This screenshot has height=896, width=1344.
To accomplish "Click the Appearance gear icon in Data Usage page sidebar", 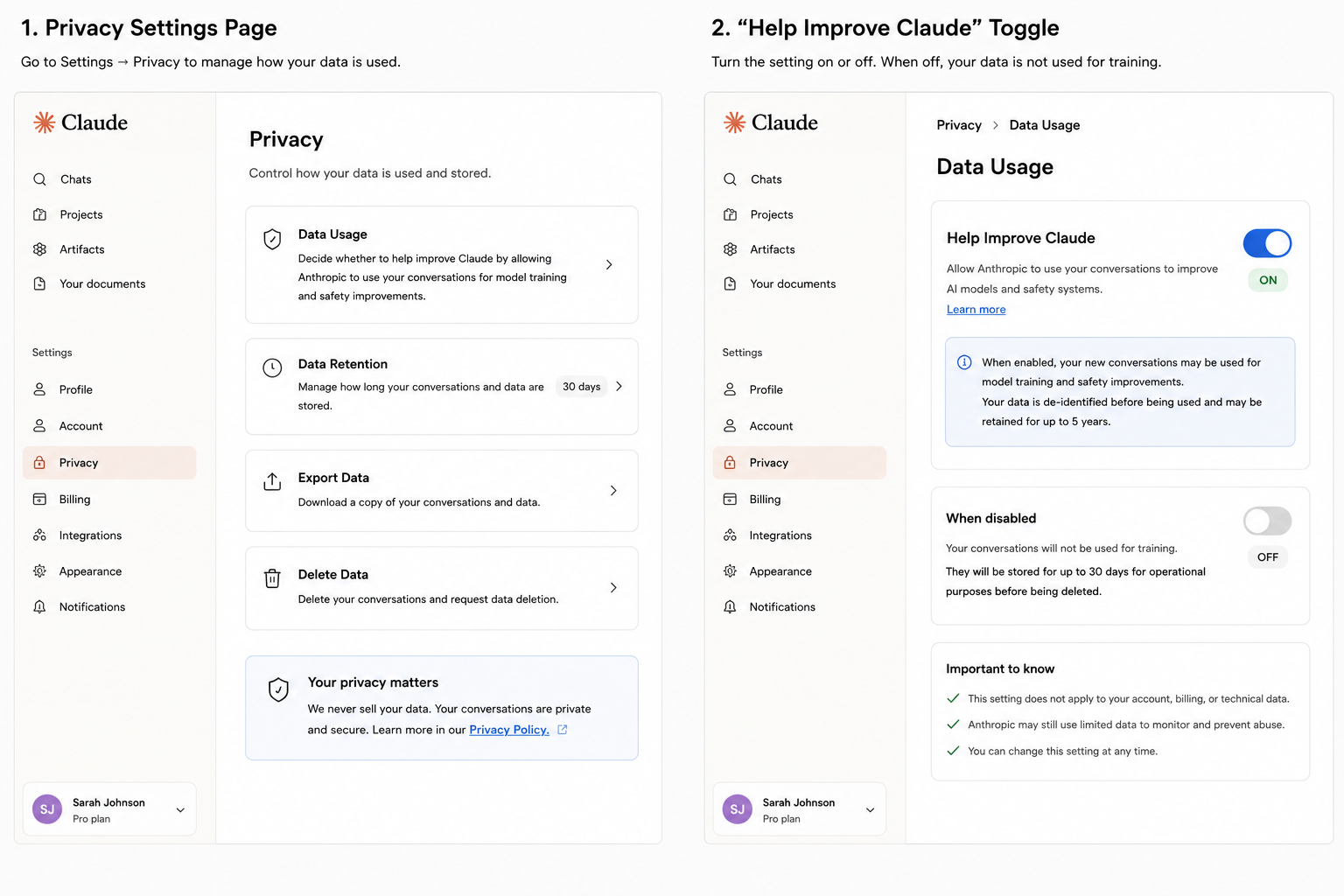I will (730, 570).
